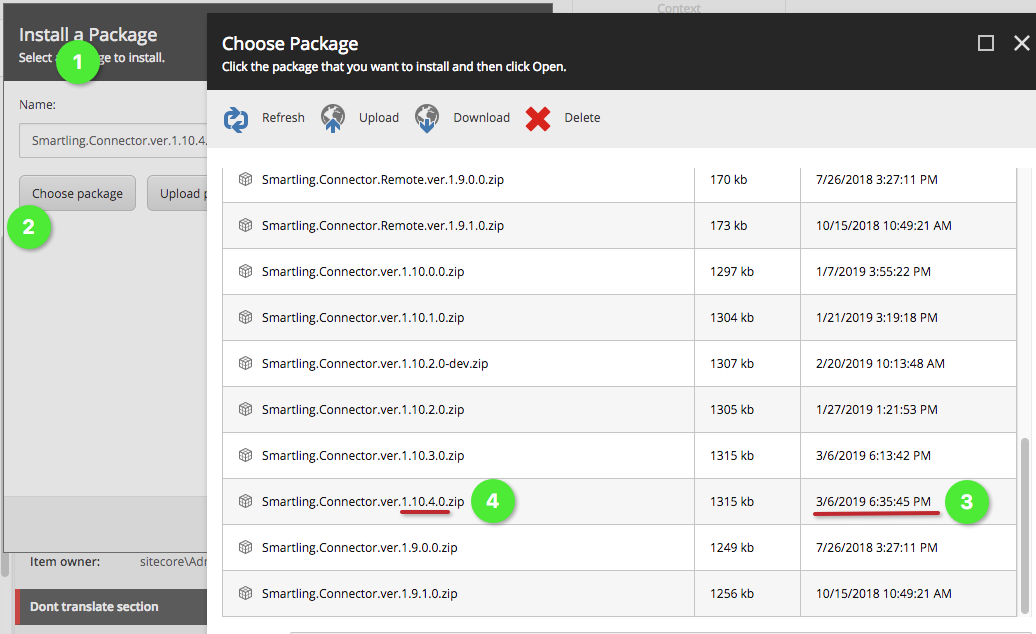The height and width of the screenshot is (634, 1036).
Task: Expand the Dont translate section header
Action: click(94, 606)
